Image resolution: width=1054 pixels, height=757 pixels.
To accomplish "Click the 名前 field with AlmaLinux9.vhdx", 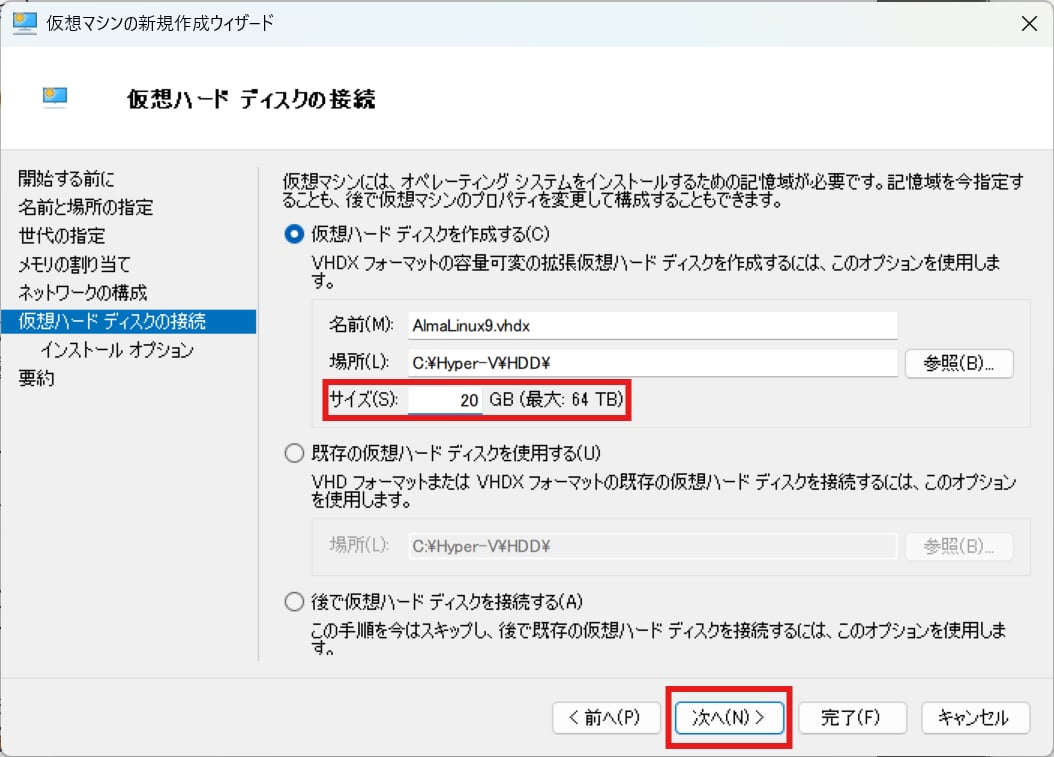I will pyautogui.click(x=652, y=325).
